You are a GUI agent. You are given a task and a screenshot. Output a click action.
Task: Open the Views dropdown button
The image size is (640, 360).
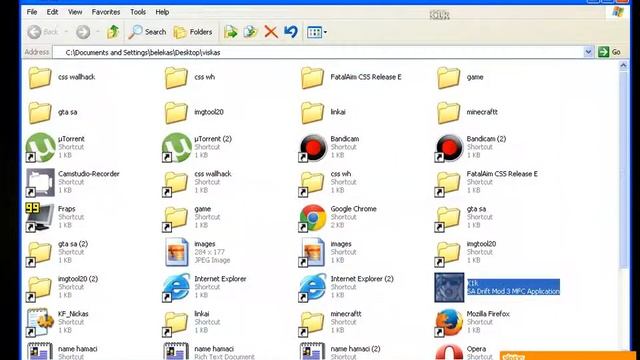tap(317, 32)
